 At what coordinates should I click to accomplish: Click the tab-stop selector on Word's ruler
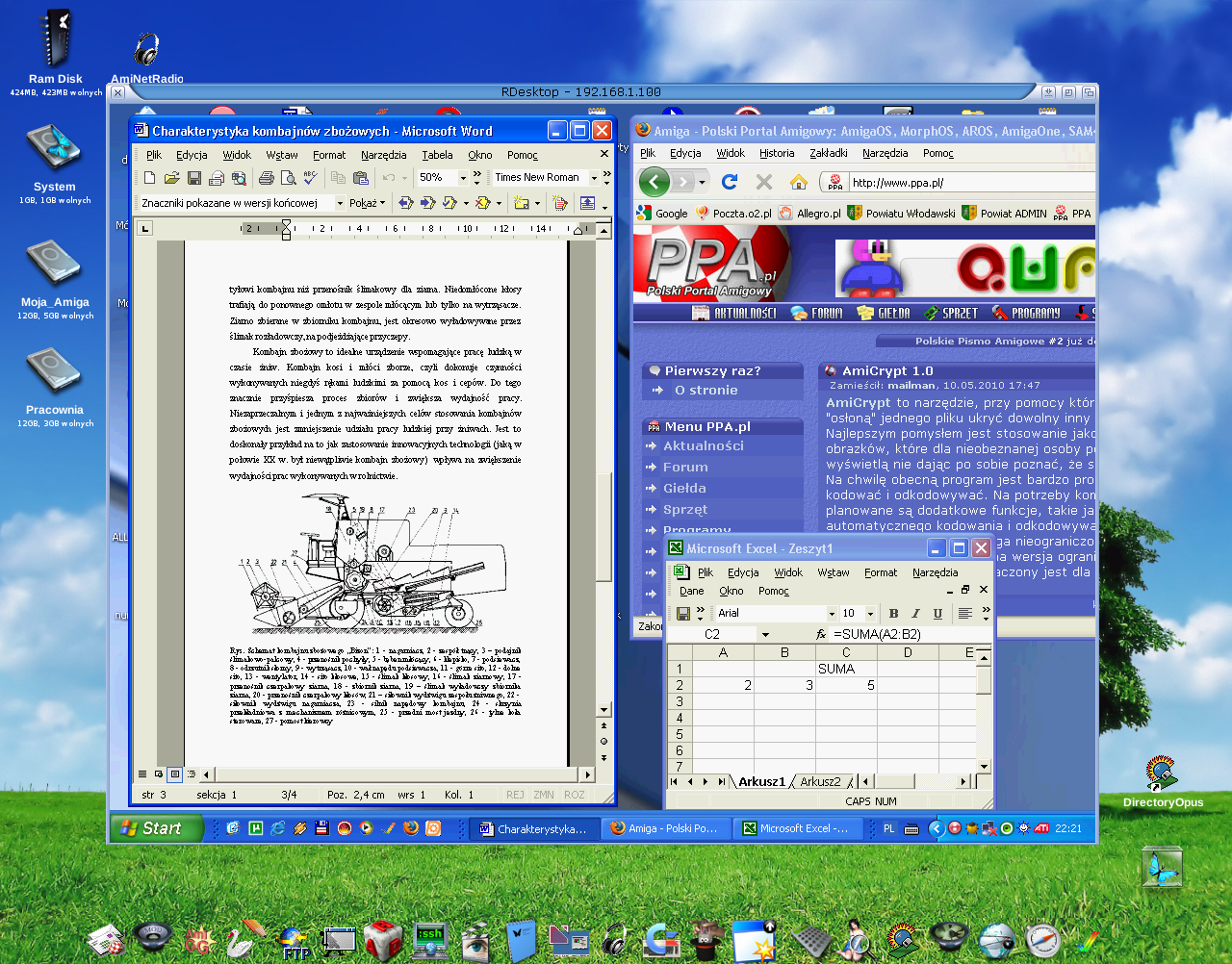click(x=144, y=229)
